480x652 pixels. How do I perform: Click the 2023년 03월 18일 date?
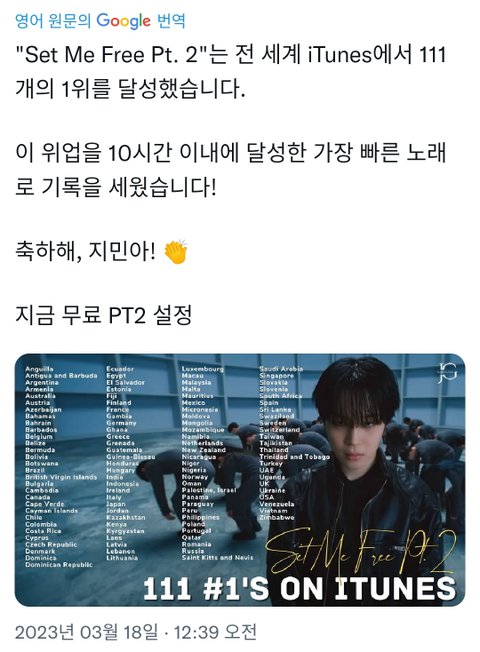[87, 632]
